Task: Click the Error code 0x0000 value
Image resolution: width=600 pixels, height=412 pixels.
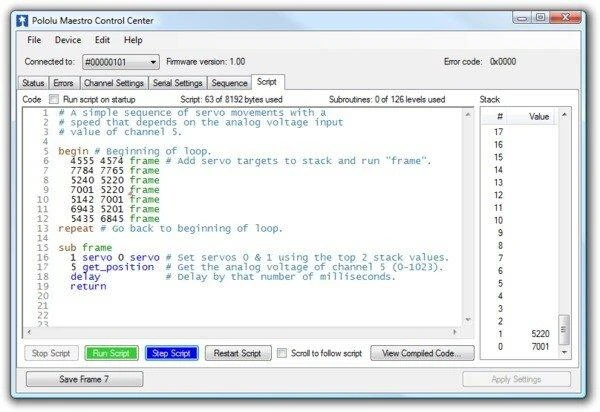Action: point(503,62)
